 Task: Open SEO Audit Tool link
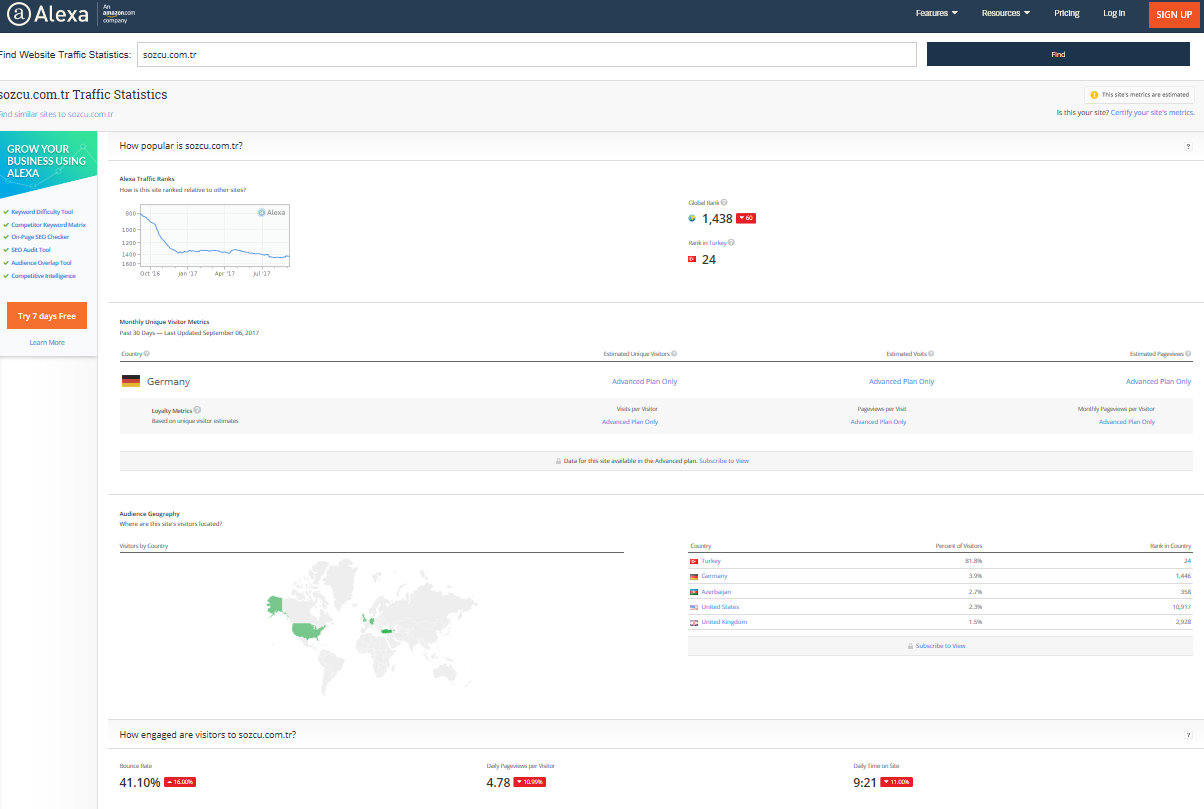[31, 250]
